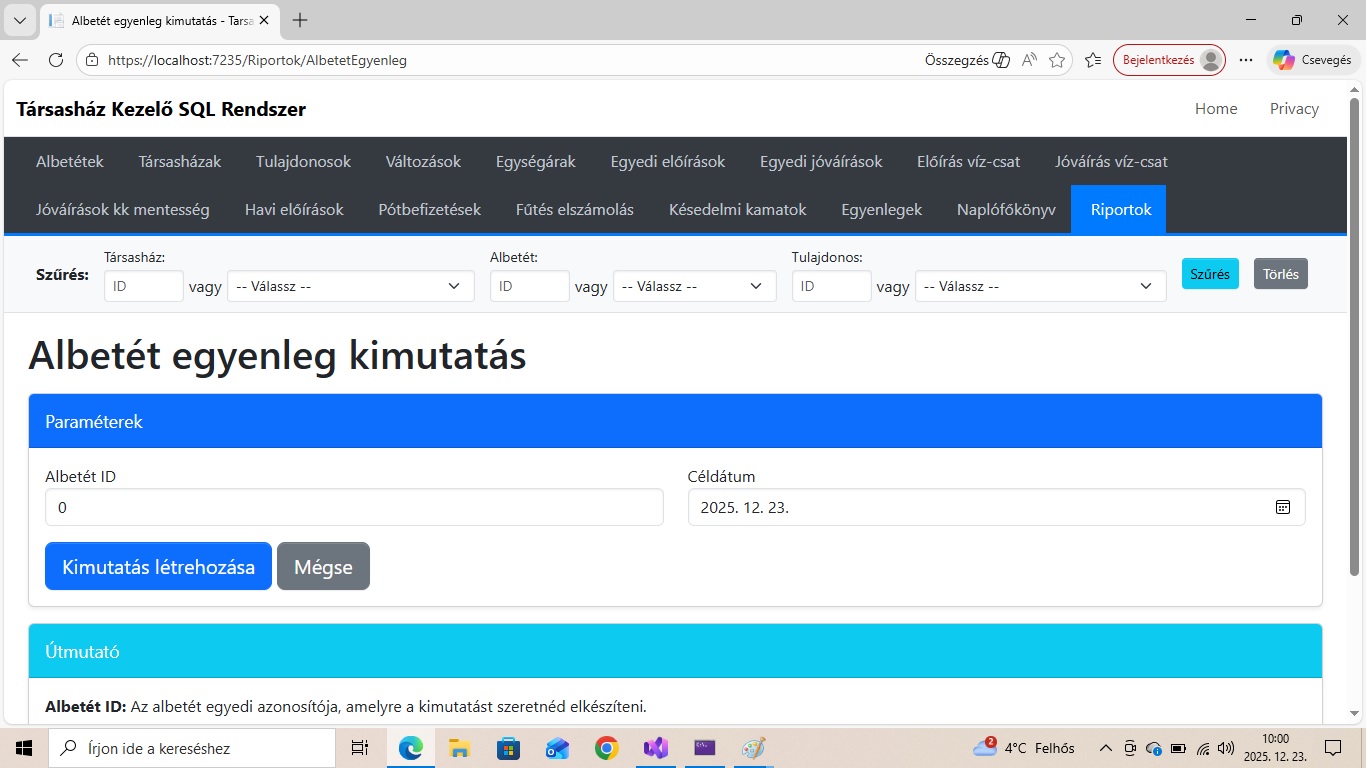1366x768 pixels.
Task: Open Google Chrome from the taskbar
Action: 606,748
